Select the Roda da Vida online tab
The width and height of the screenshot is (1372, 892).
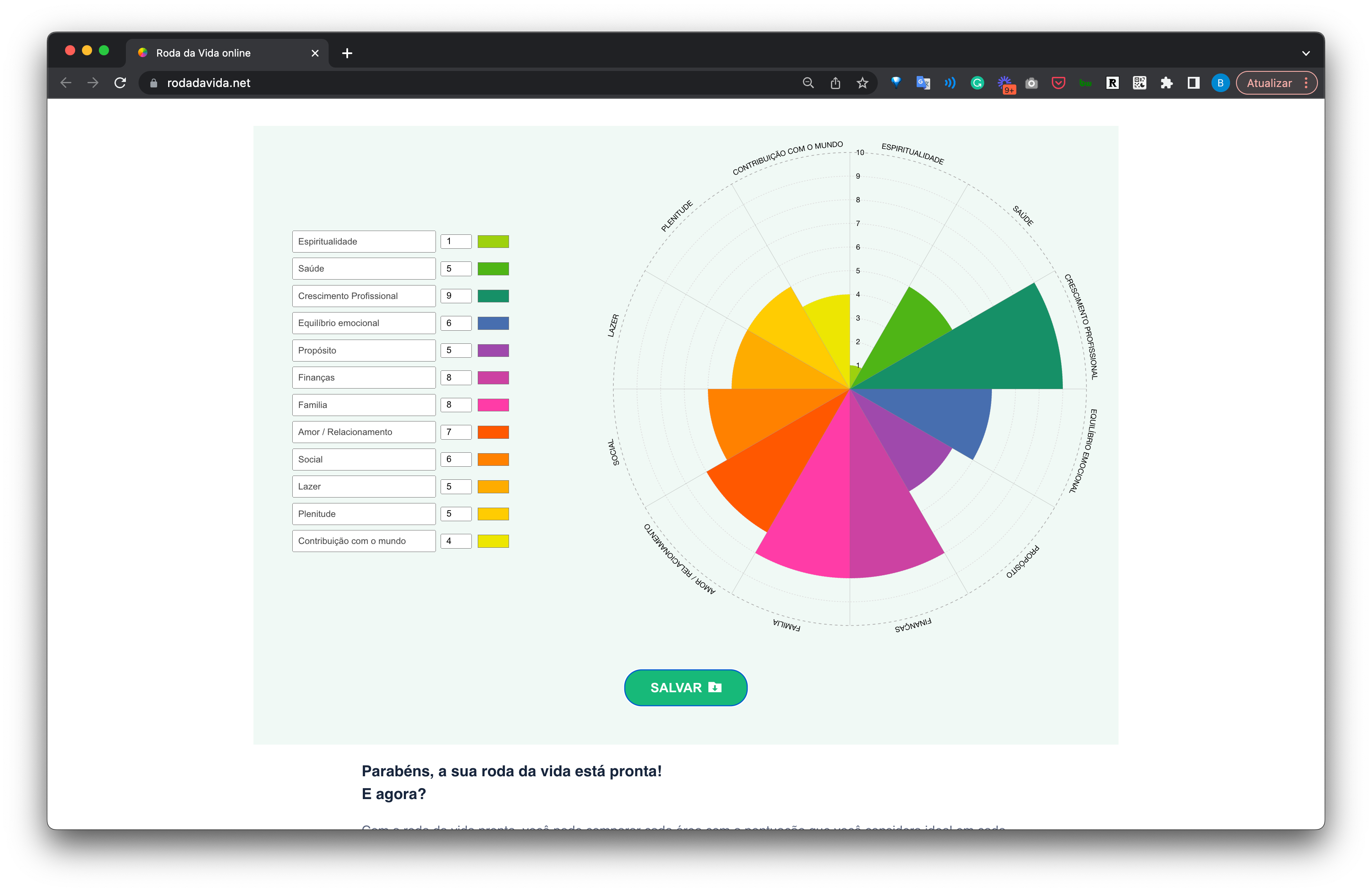[x=219, y=53]
